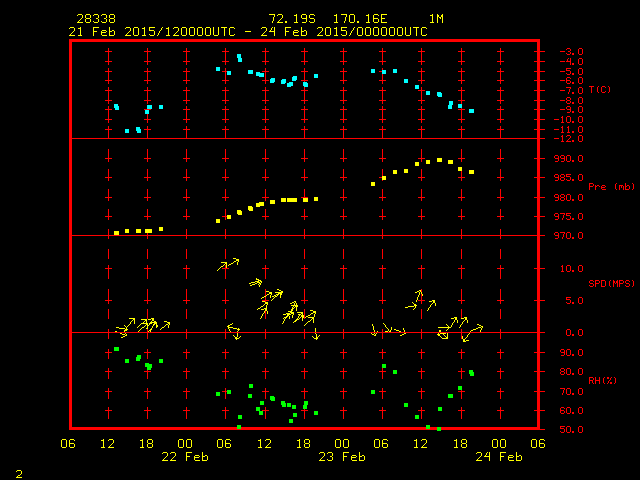The height and width of the screenshot is (480, 640).
Task: Select the date range title line
Action: pos(248,32)
